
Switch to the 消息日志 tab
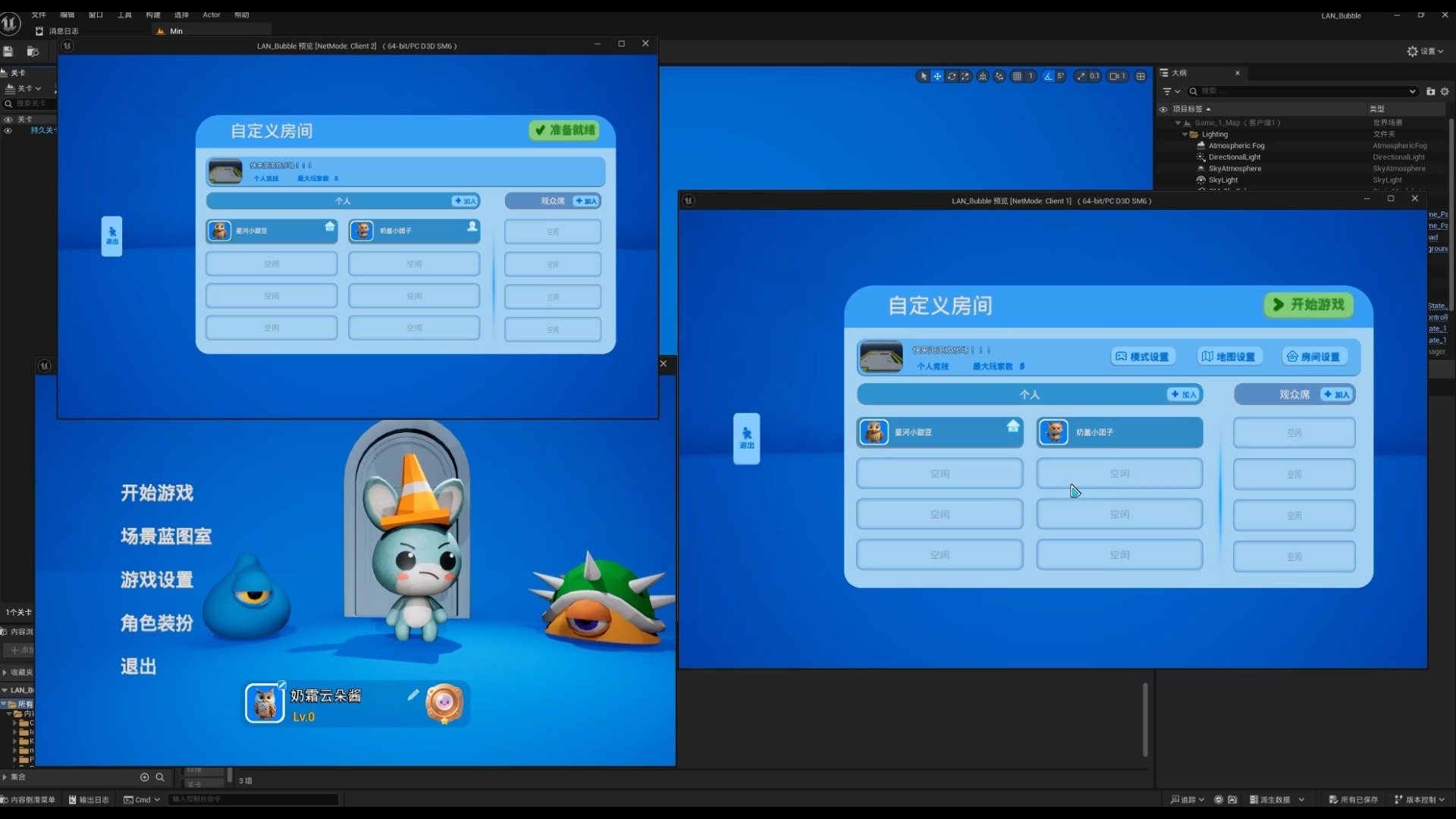58,31
